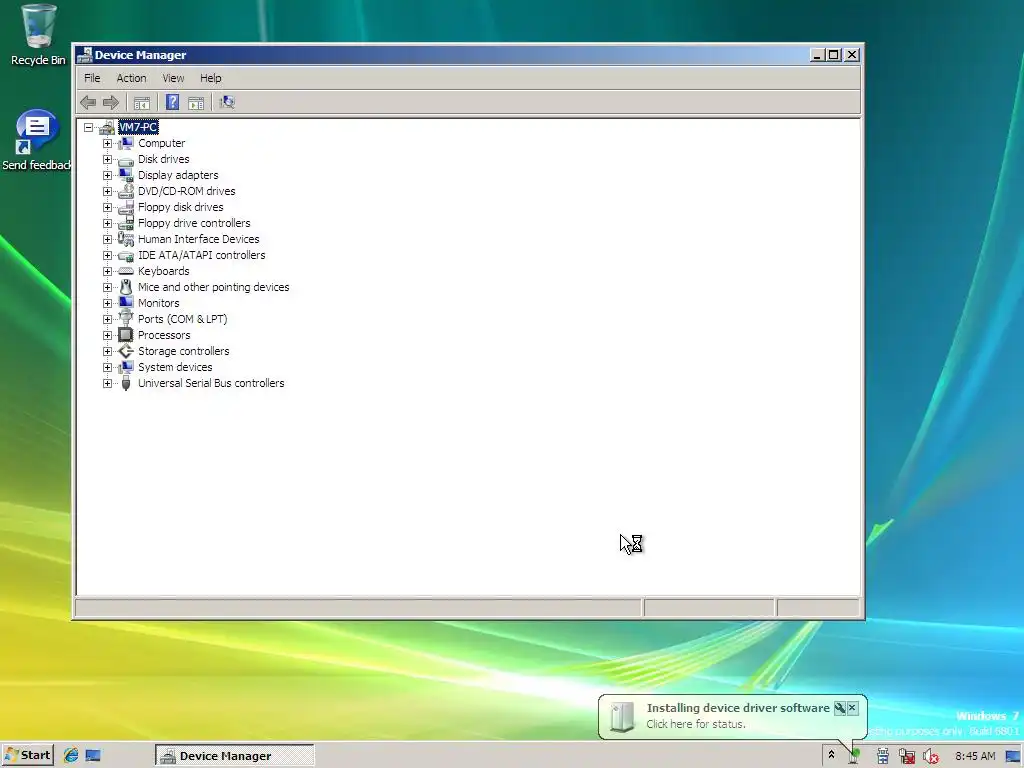Select the Storage controllers label
This screenshot has width=1024, height=768.
click(184, 351)
